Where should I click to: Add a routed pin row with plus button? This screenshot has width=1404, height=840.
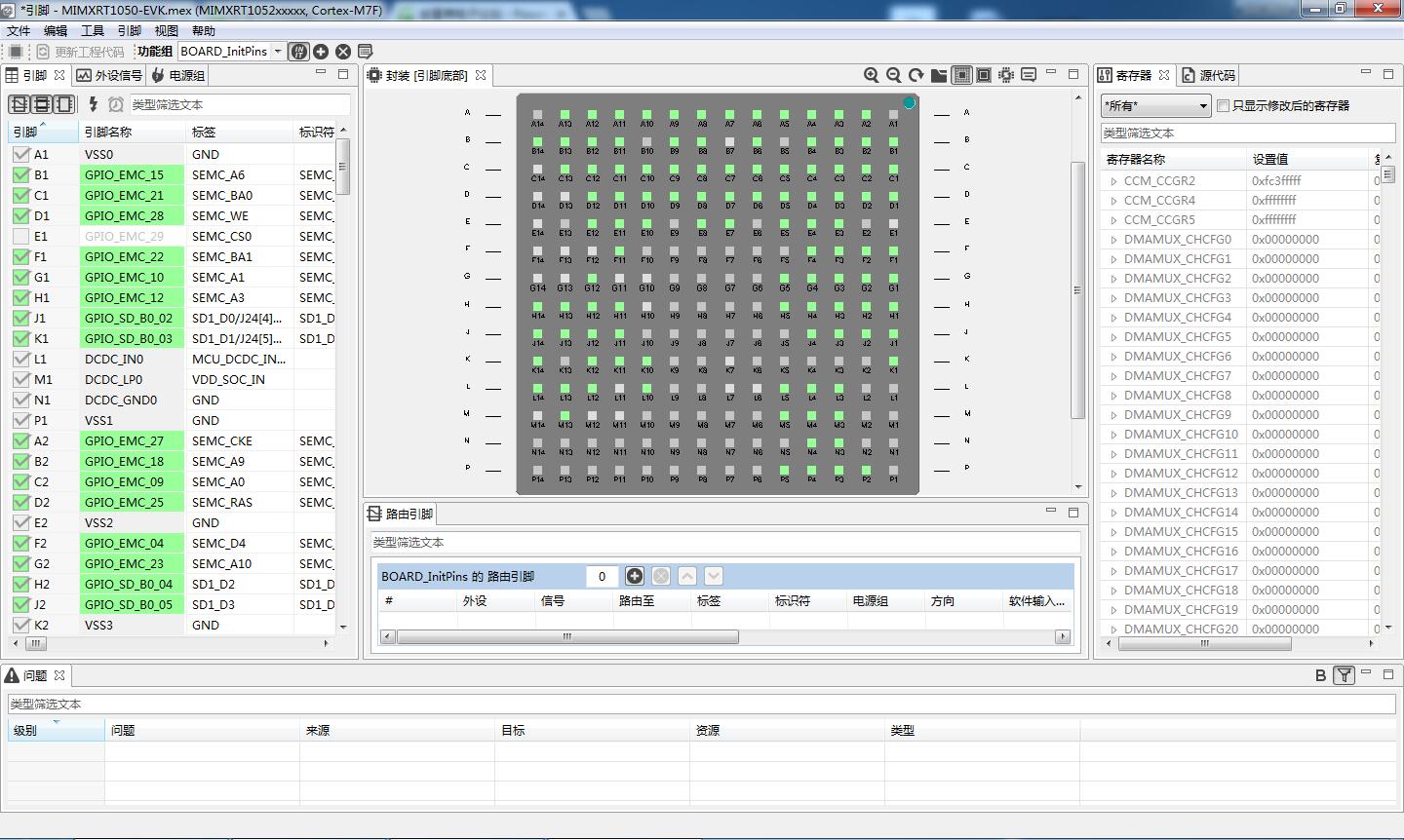tap(635, 576)
